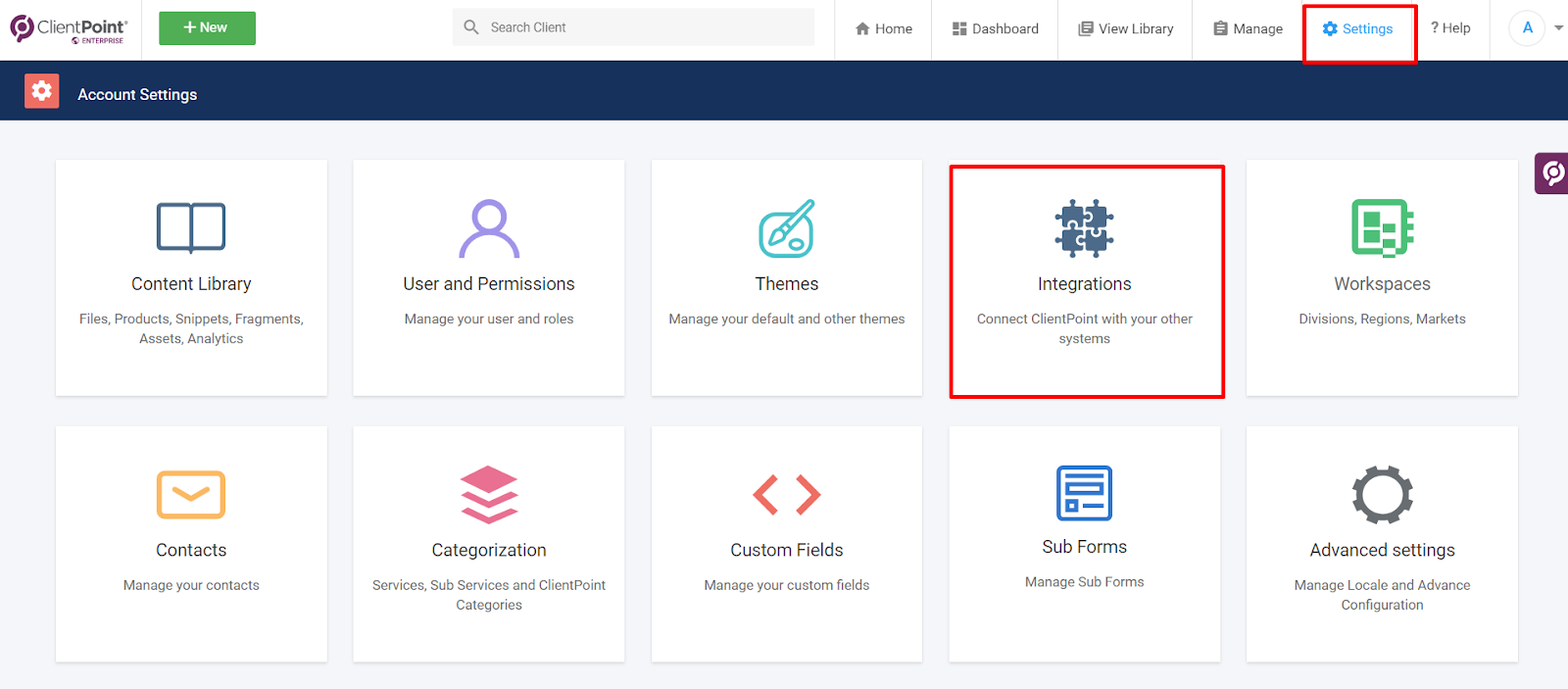The image size is (1568, 689).
Task: Click the Account Settings header title
Action: tap(137, 94)
